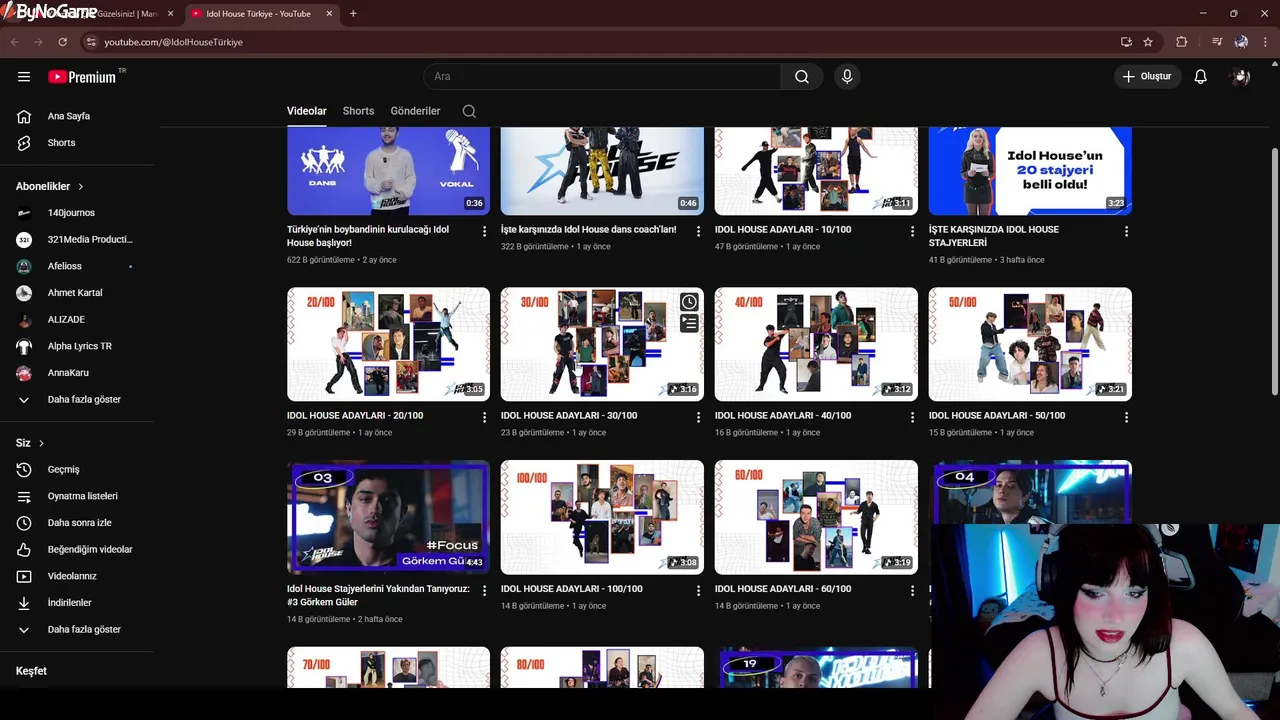
Task: Reload the page in the browser
Action: 62,42
